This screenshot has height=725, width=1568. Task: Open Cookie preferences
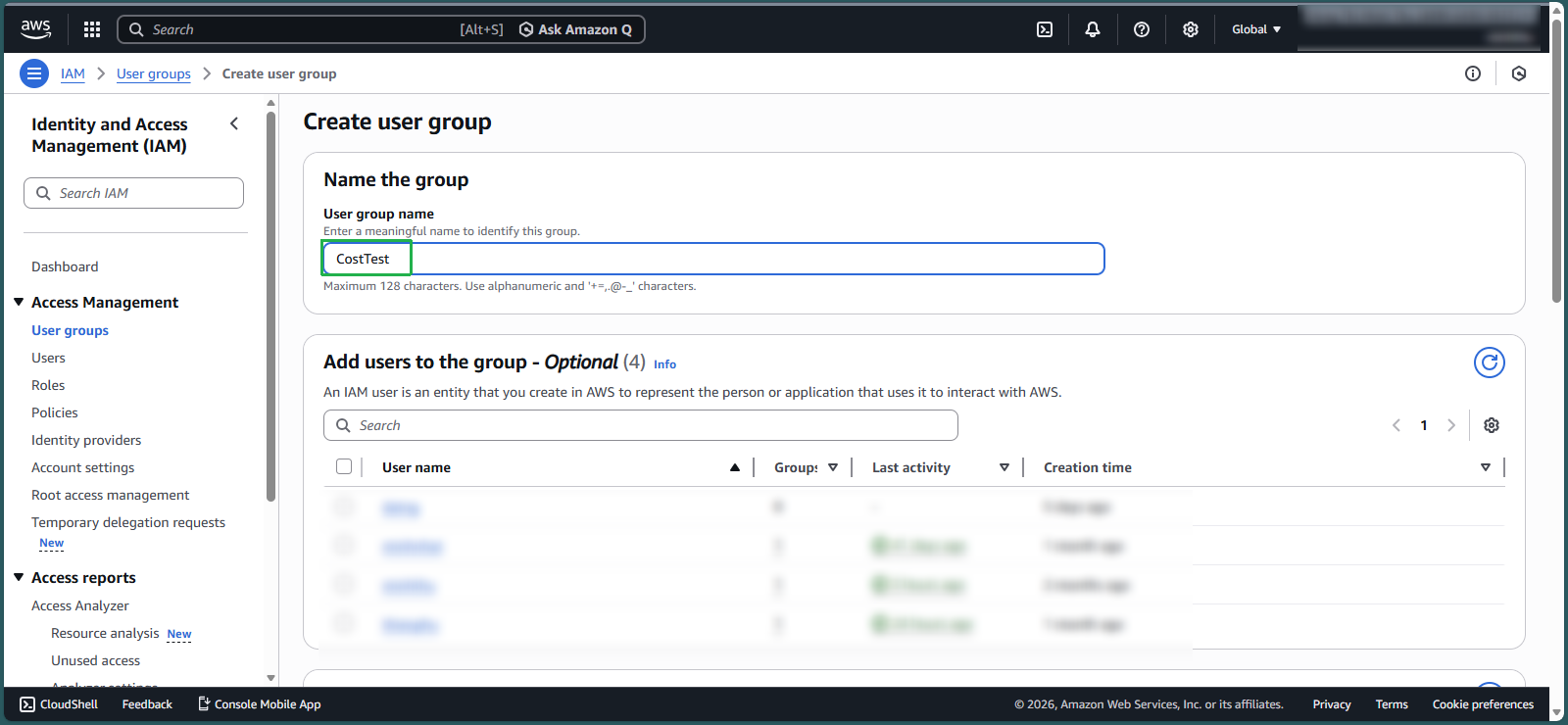(x=1483, y=704)
